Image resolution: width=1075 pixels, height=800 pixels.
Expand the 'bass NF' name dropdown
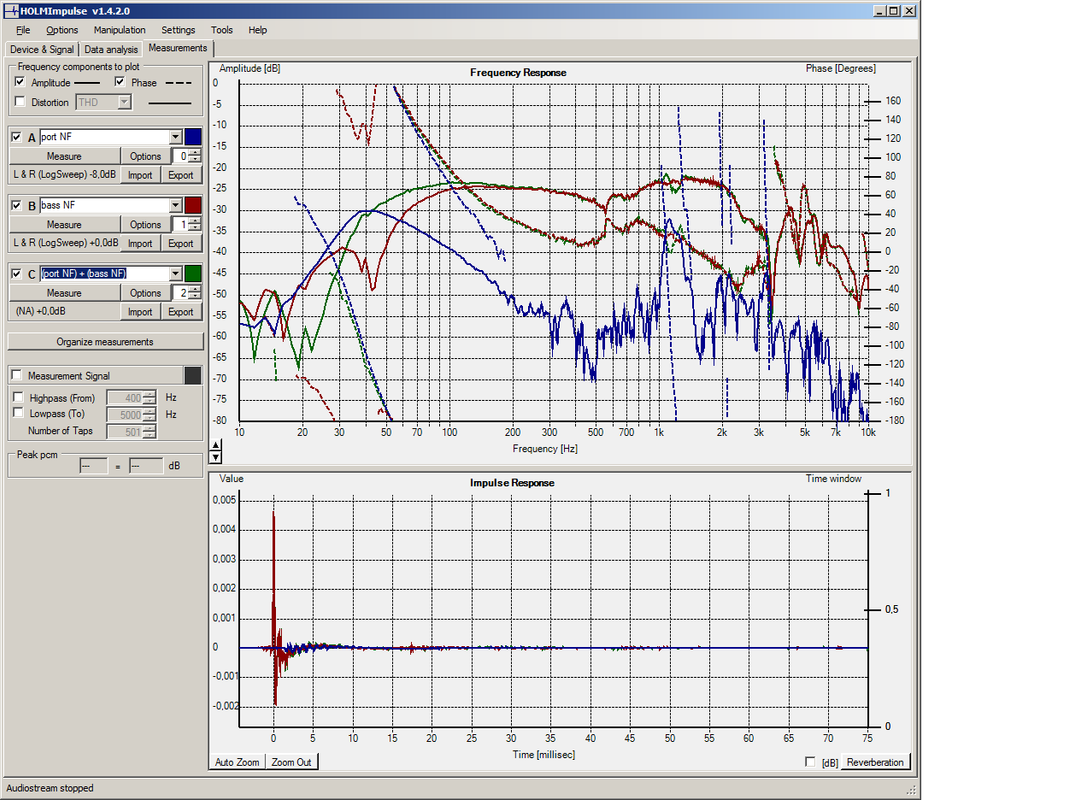(x=176, y=206)
